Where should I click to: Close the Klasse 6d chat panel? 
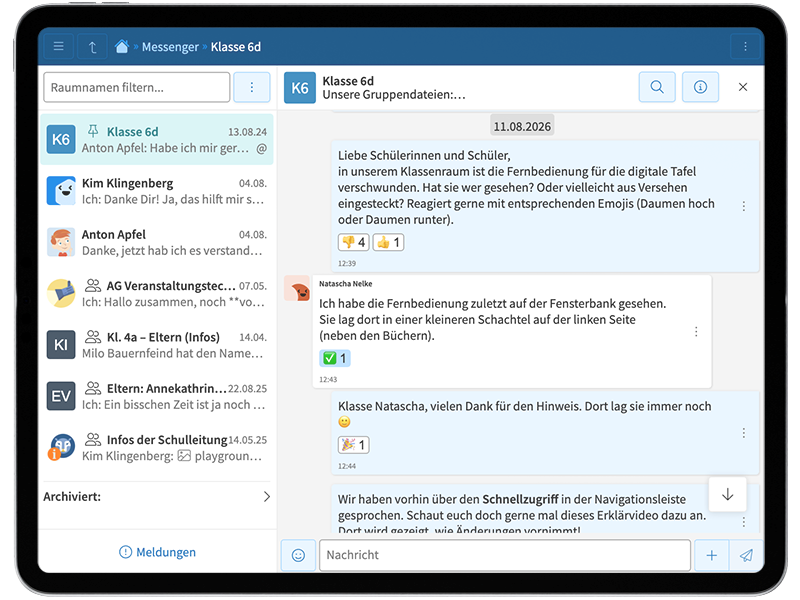[743, 87]
